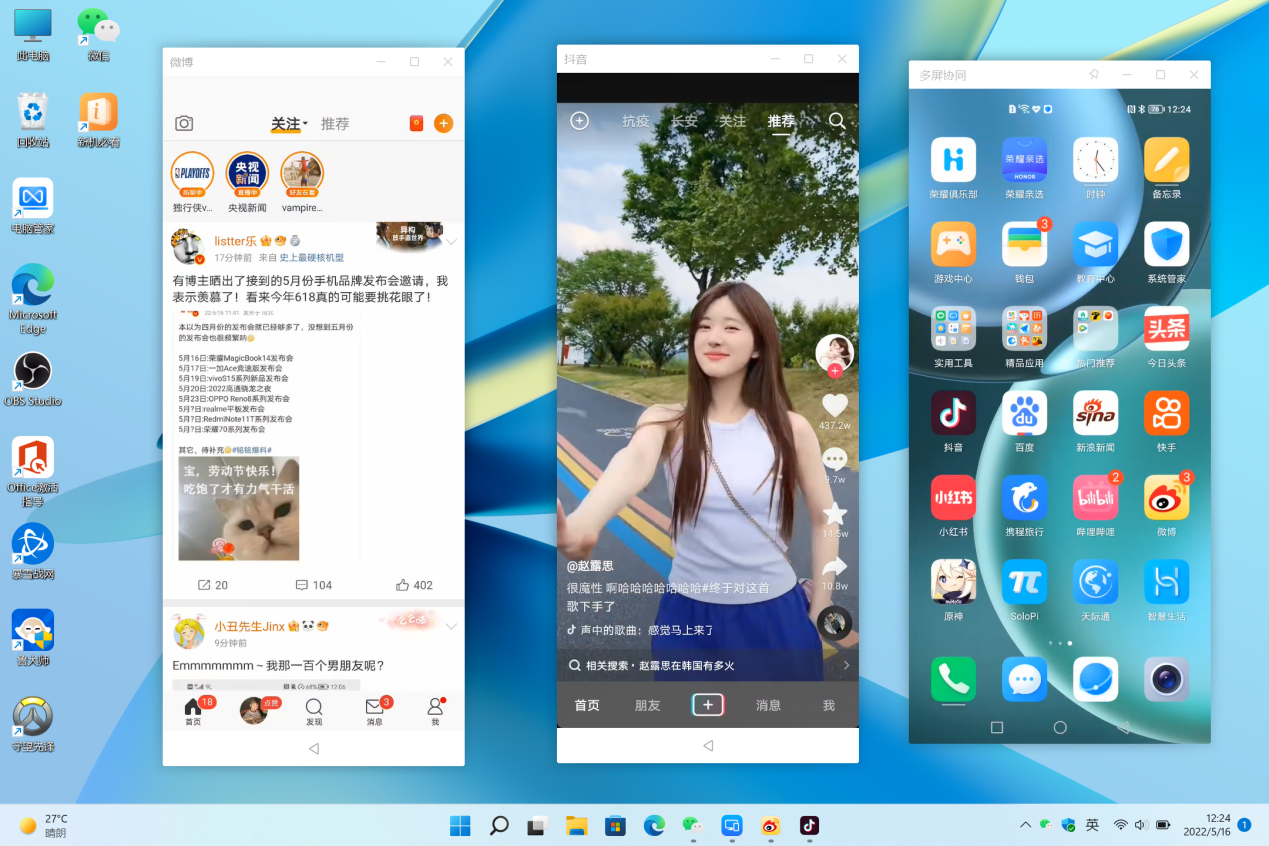
Task: Expand options chevron on 小丑先生Jinx post
Action: pos(451,627)
